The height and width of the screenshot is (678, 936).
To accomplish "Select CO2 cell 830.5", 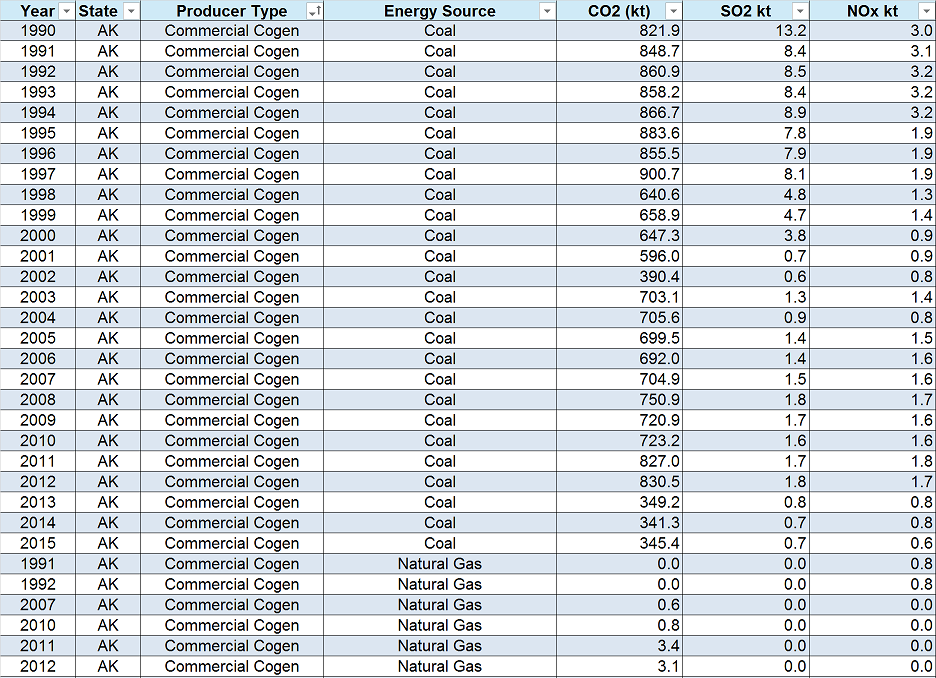I will pyautogui.click(x=620, y=482).
